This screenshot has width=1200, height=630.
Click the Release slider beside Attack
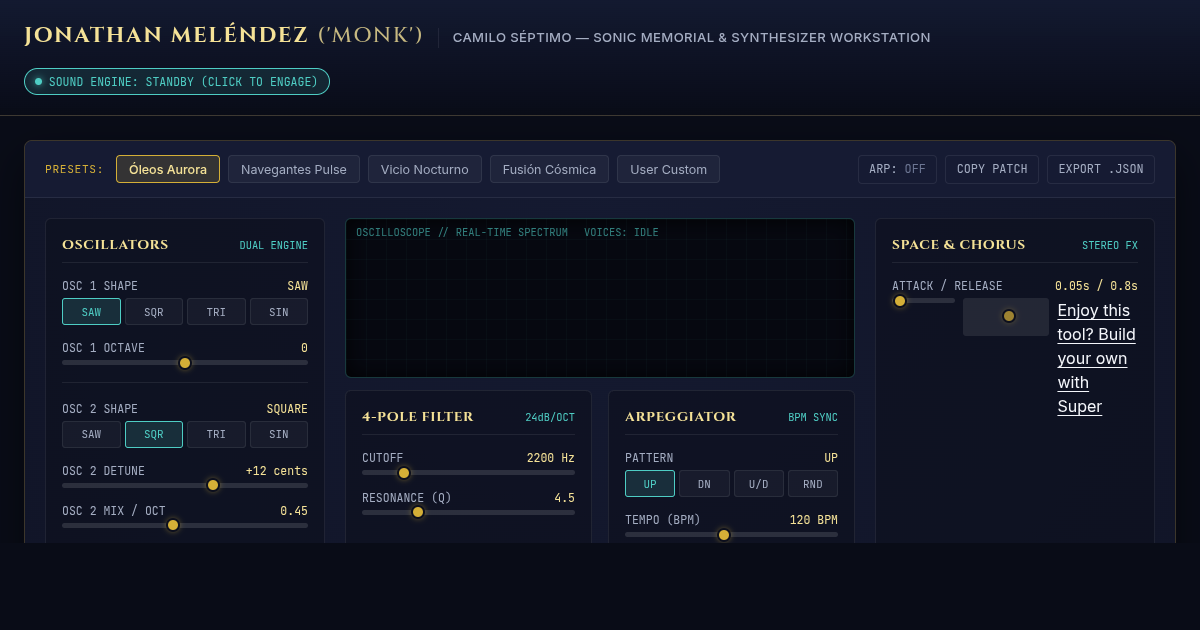1006,316
